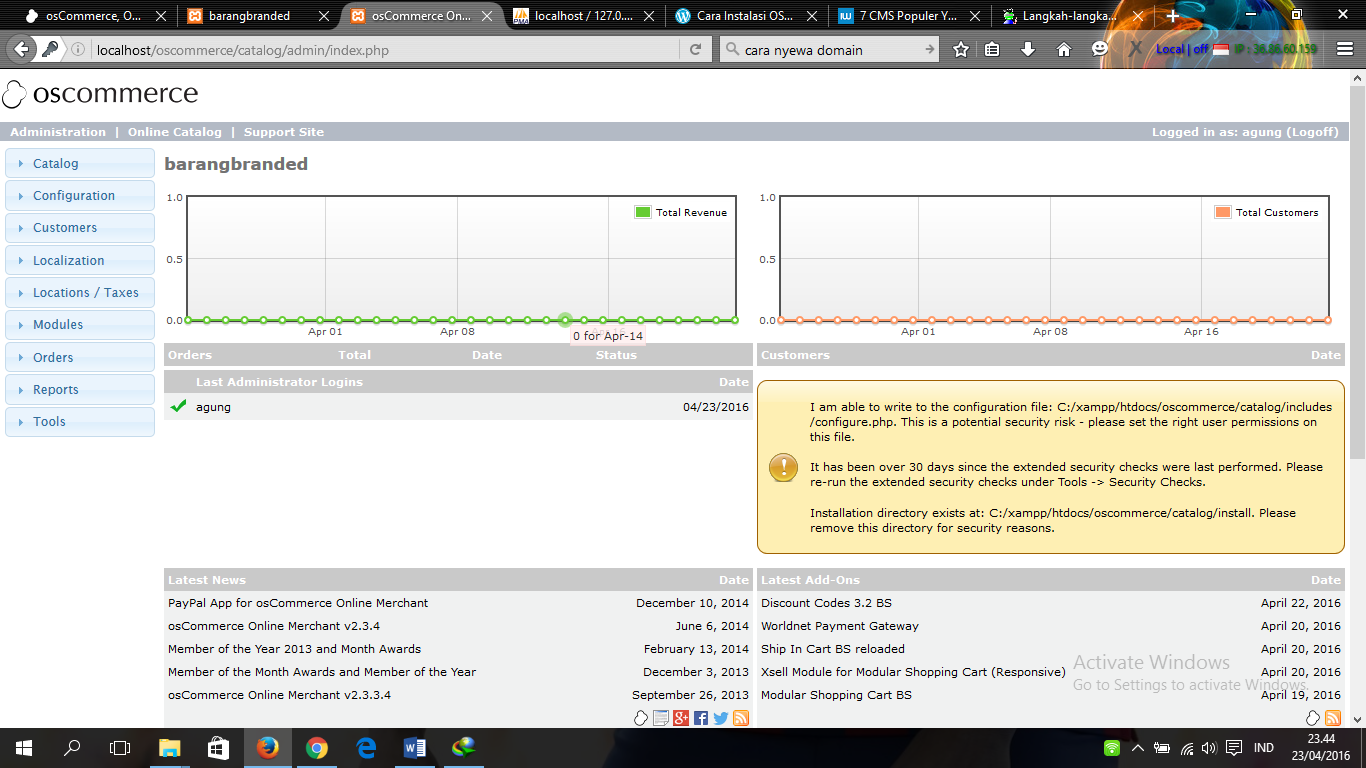
Task: Click the browser back arrow button
Action: click(x=22, y=49)
